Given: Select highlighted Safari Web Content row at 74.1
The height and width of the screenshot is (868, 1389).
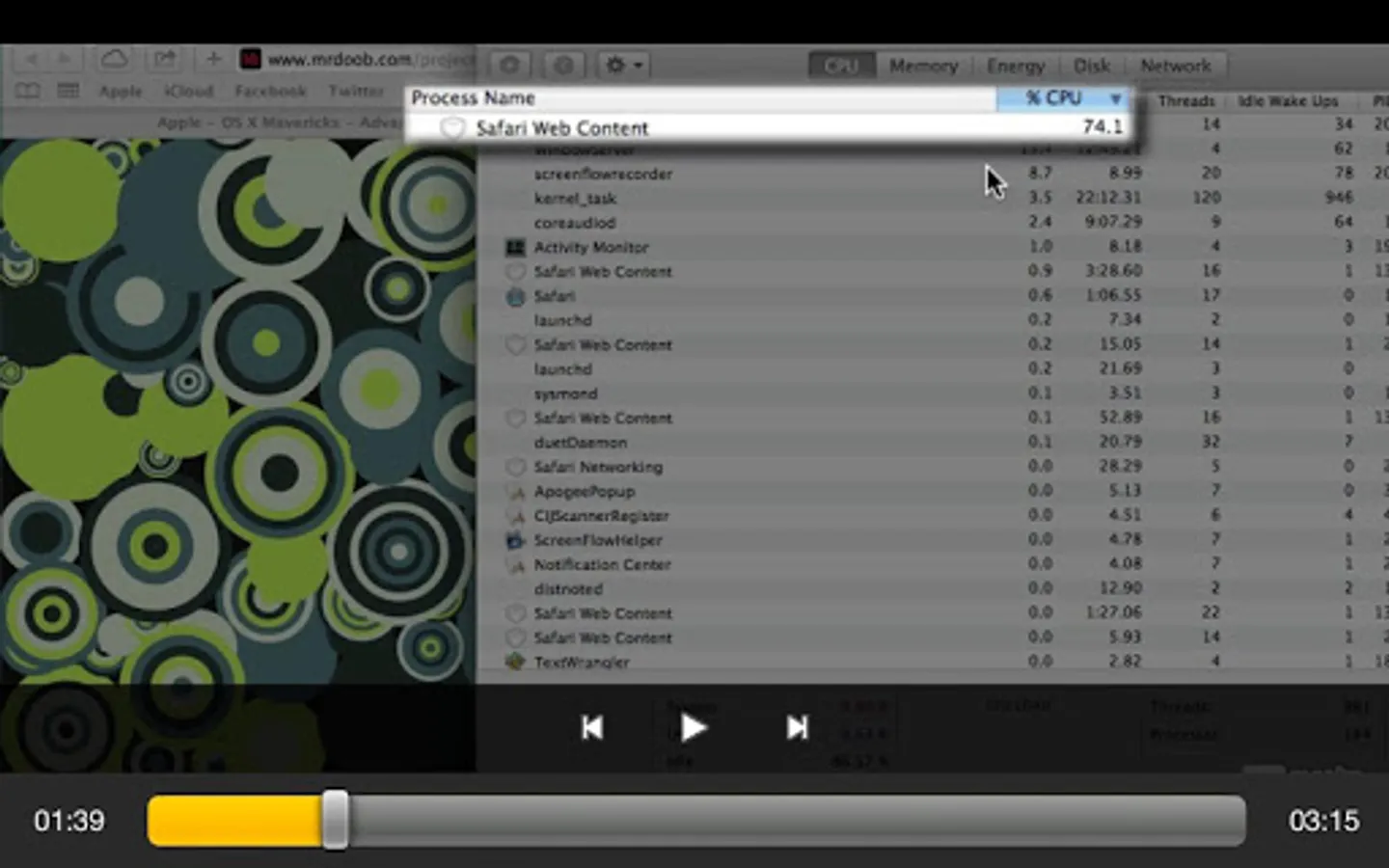Looking at the screenshot, I should coord(768,127).
